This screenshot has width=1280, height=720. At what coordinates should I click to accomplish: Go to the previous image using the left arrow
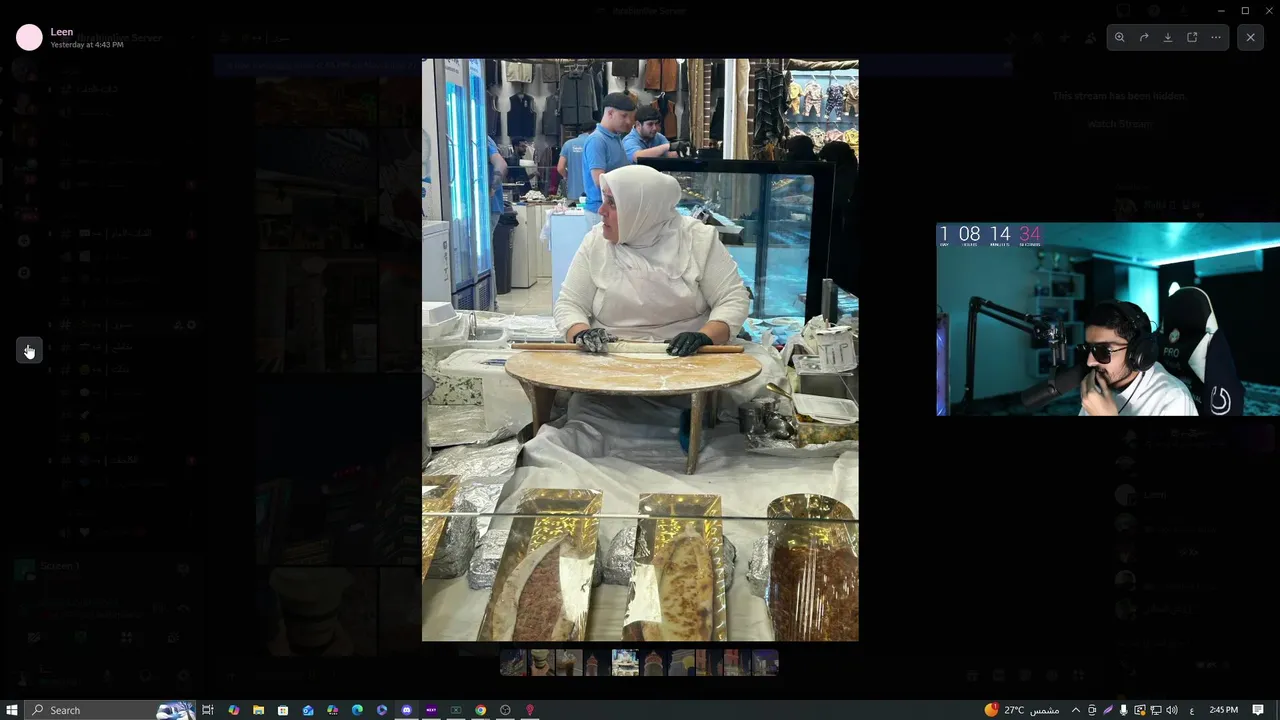coord(28,350)
